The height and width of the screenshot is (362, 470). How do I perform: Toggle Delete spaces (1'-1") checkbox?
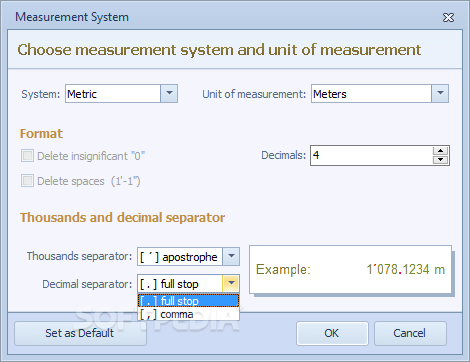point(27,181)
